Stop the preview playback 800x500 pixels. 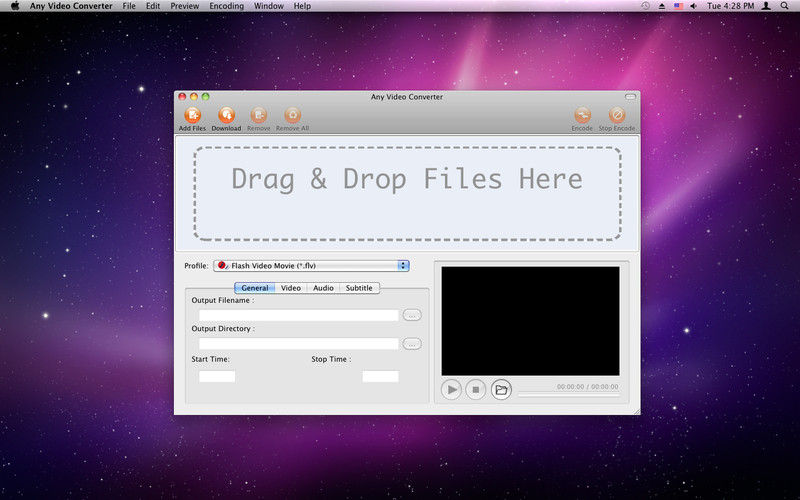(476, 389)
